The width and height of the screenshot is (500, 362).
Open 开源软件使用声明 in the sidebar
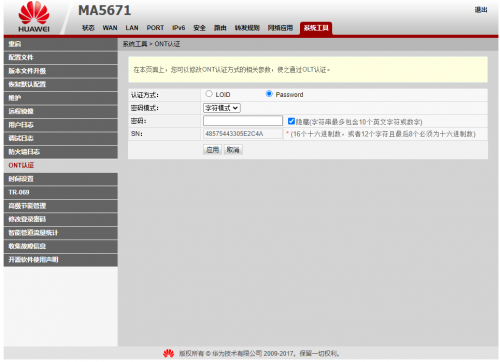(x=61, y=260)
